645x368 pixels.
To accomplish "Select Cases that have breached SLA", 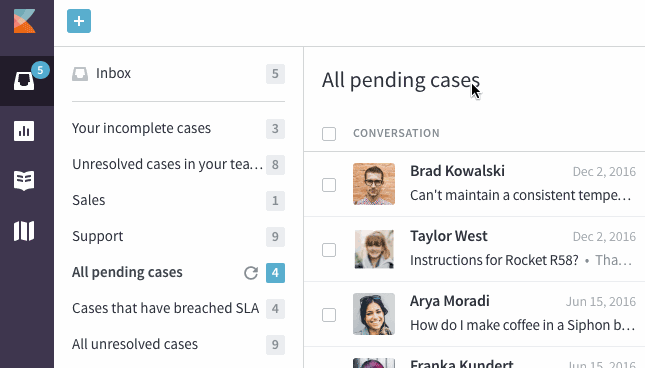I will [178, 308].
